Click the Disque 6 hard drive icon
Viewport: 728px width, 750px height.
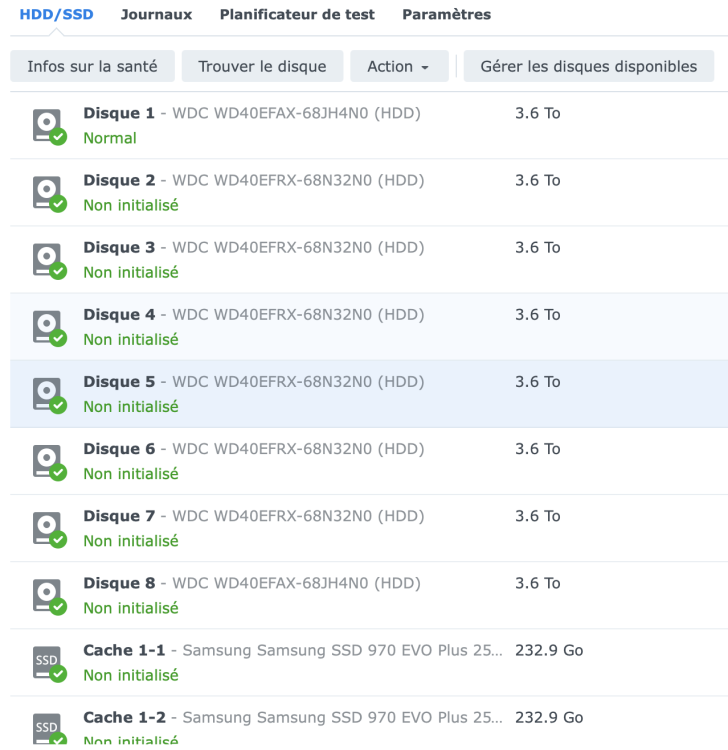[47, 460]
